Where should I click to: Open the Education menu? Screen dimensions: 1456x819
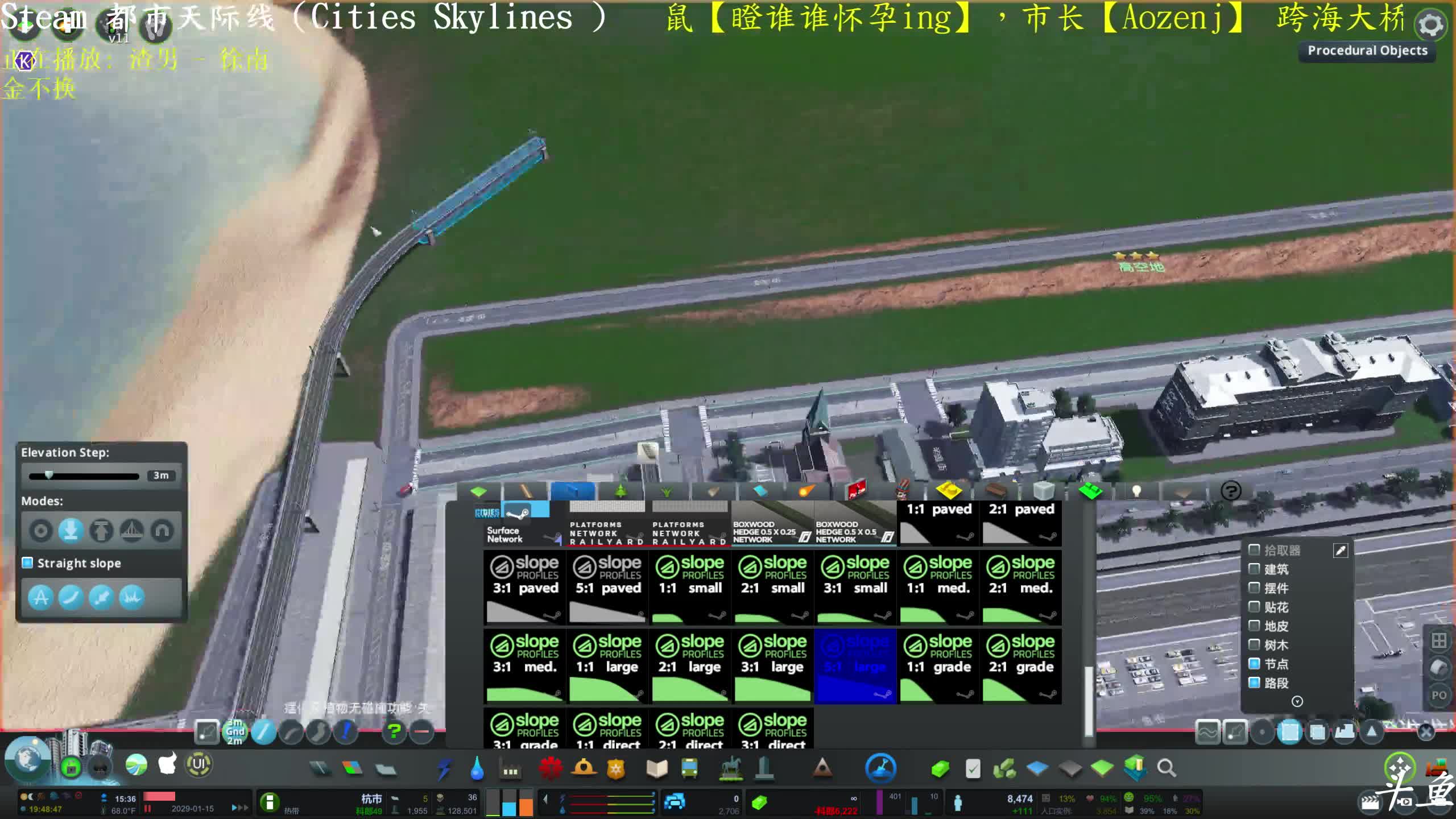point(657,769)
